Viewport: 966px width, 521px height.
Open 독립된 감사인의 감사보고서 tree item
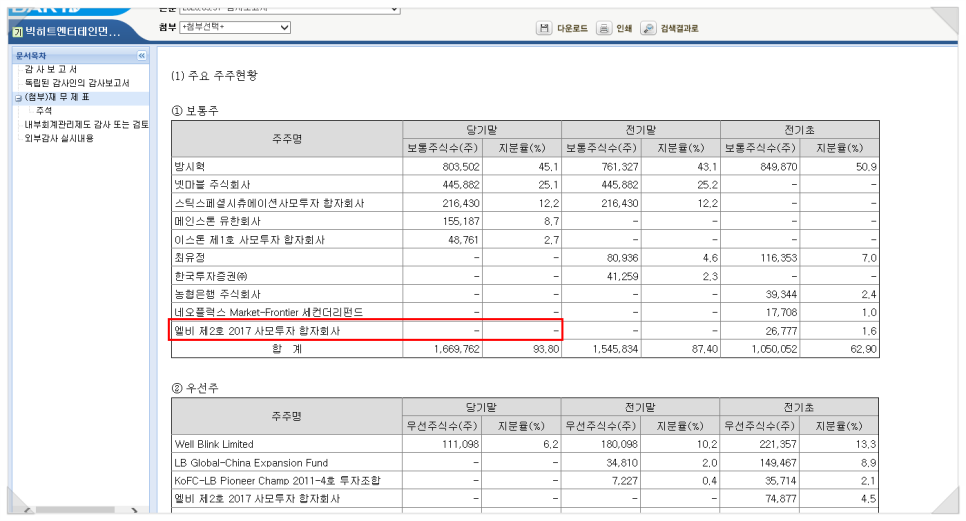coord(77,83)
